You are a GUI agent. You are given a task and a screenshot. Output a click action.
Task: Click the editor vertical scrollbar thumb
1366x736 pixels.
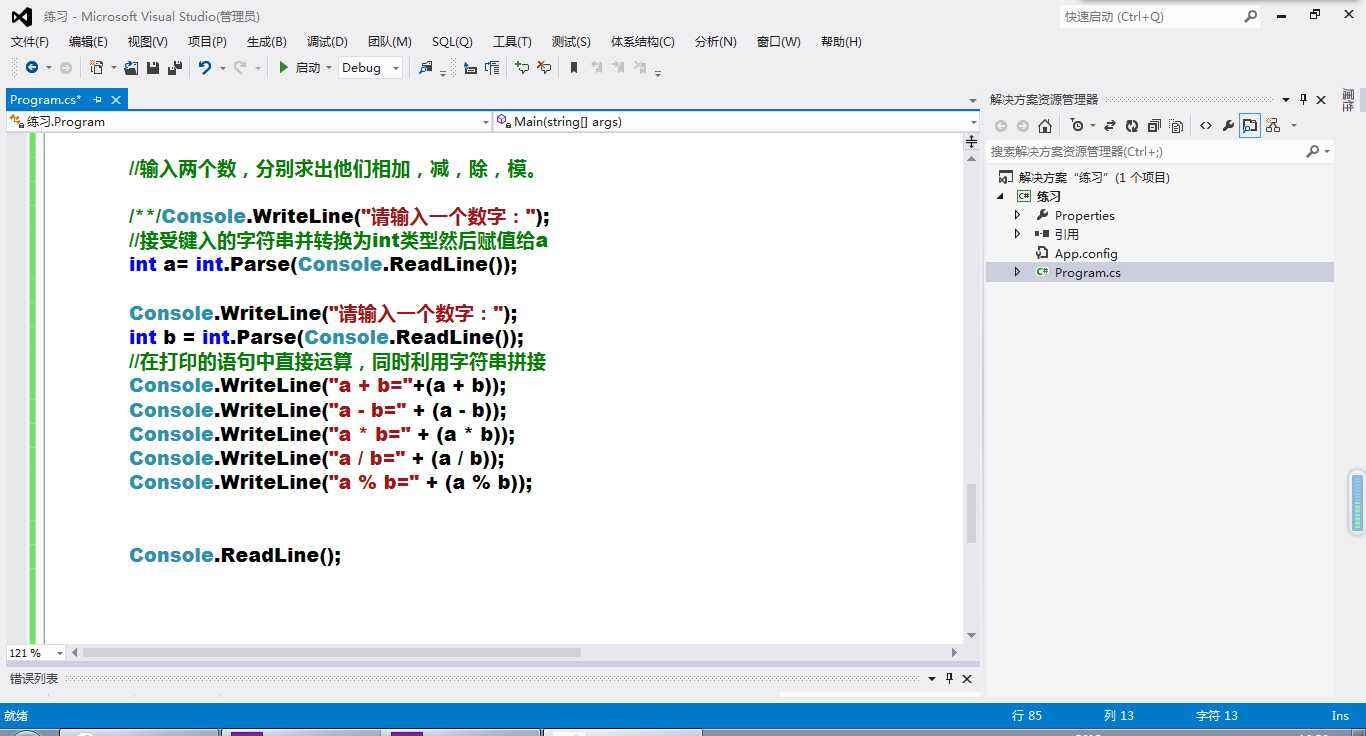pyautogui.click(x=970, y=513)
